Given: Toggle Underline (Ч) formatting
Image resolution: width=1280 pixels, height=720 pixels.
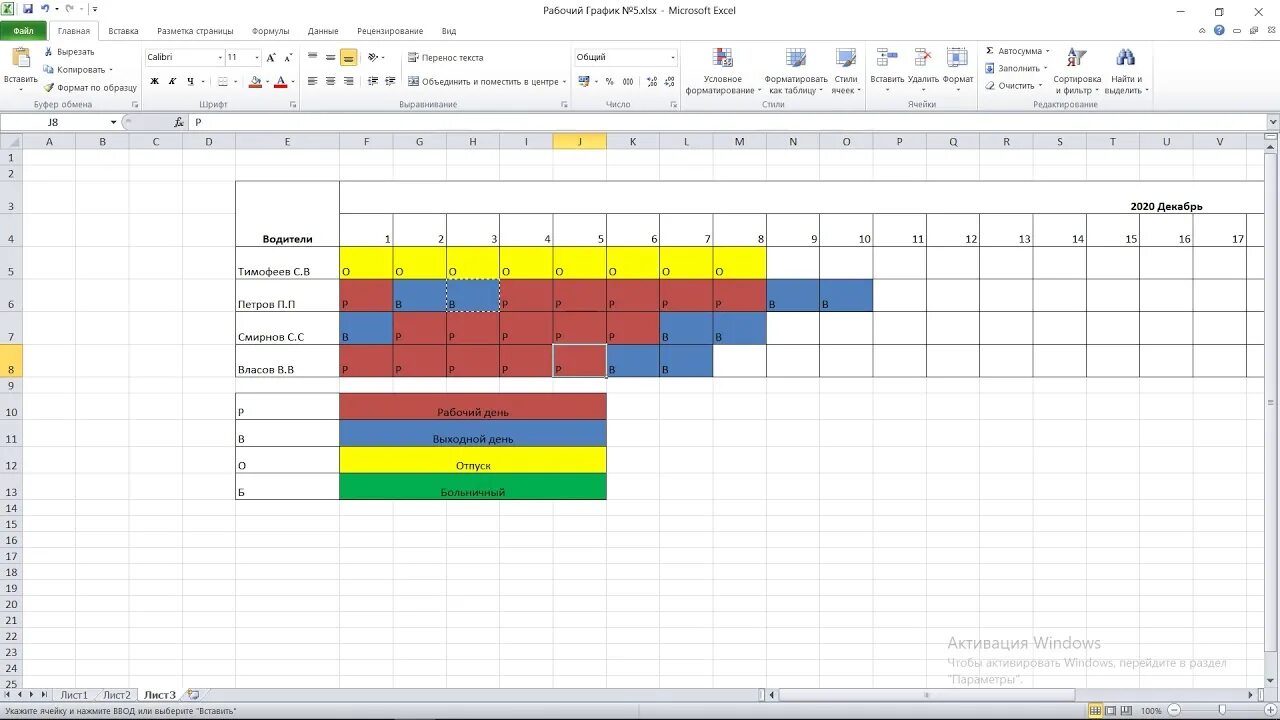Looking at the screenshot, I should 189,82.
